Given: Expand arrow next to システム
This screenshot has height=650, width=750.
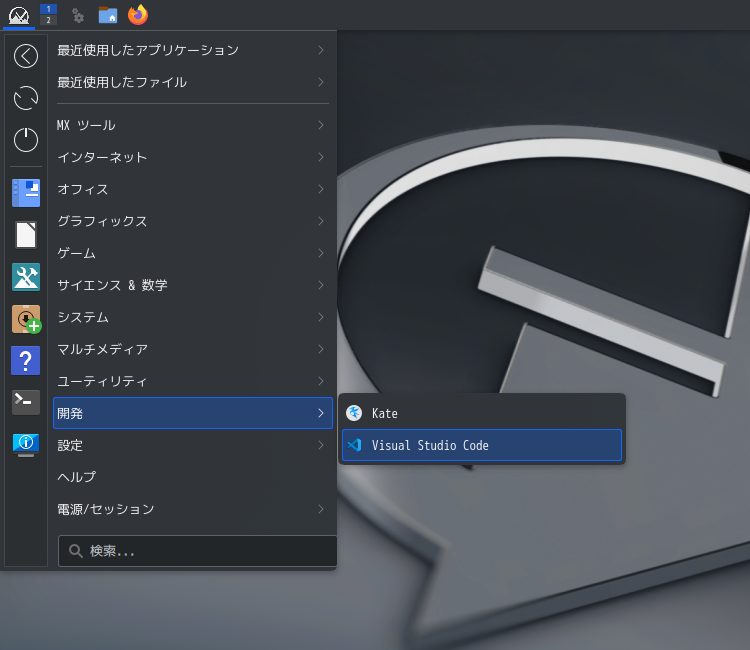Looking at the screenshot, I should [x=321, y=318].
